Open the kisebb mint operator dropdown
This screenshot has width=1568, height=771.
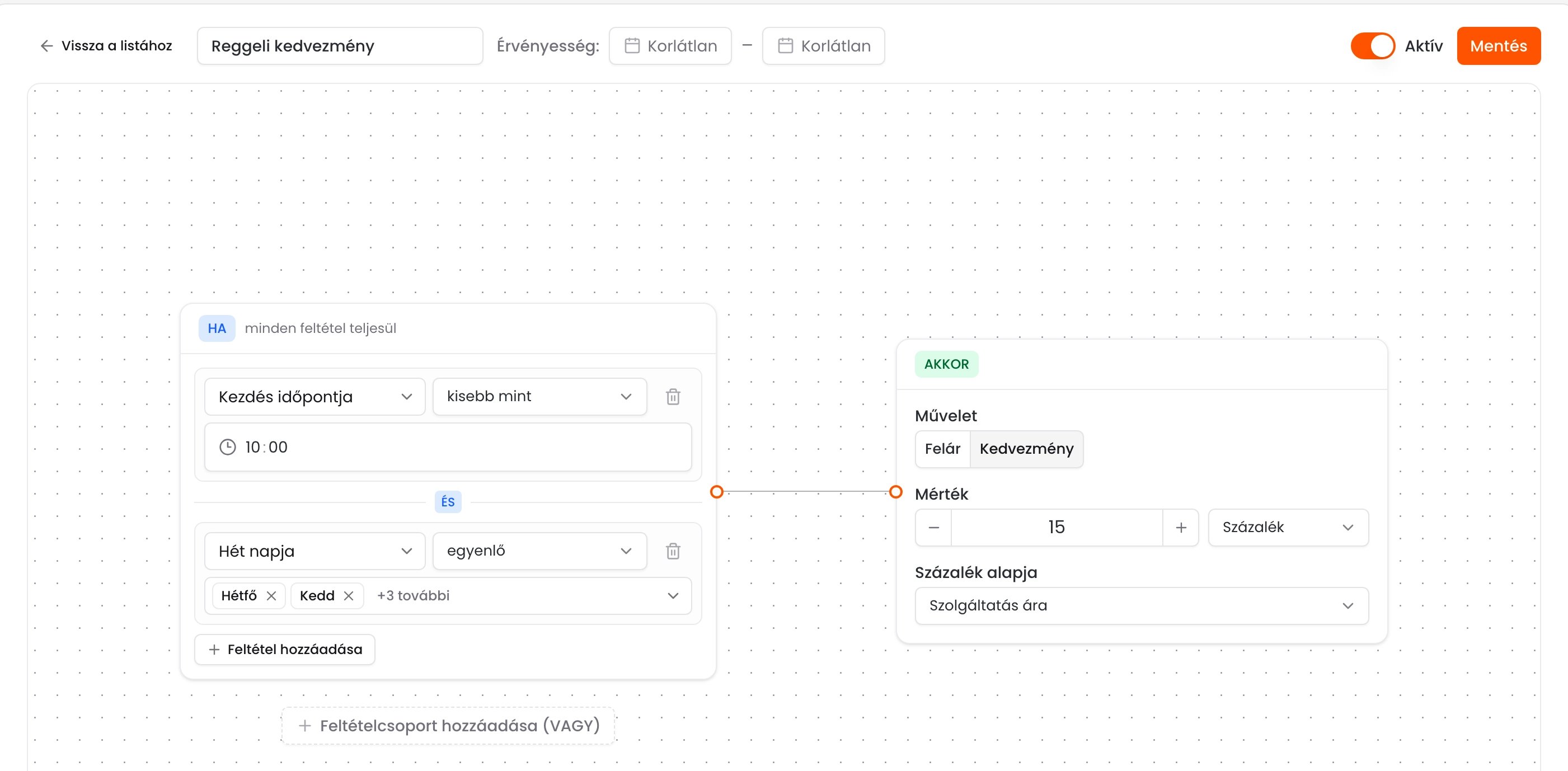coord(539,397)
